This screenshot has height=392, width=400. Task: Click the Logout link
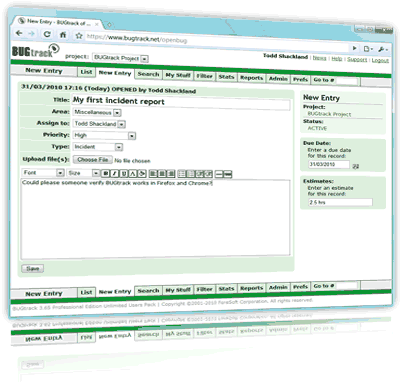click(x=380, y=60)
